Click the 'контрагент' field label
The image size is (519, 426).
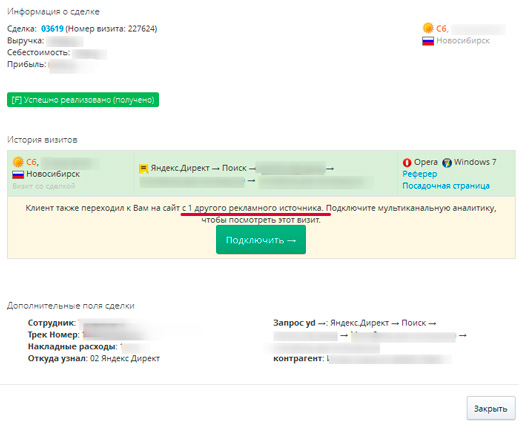299,358
